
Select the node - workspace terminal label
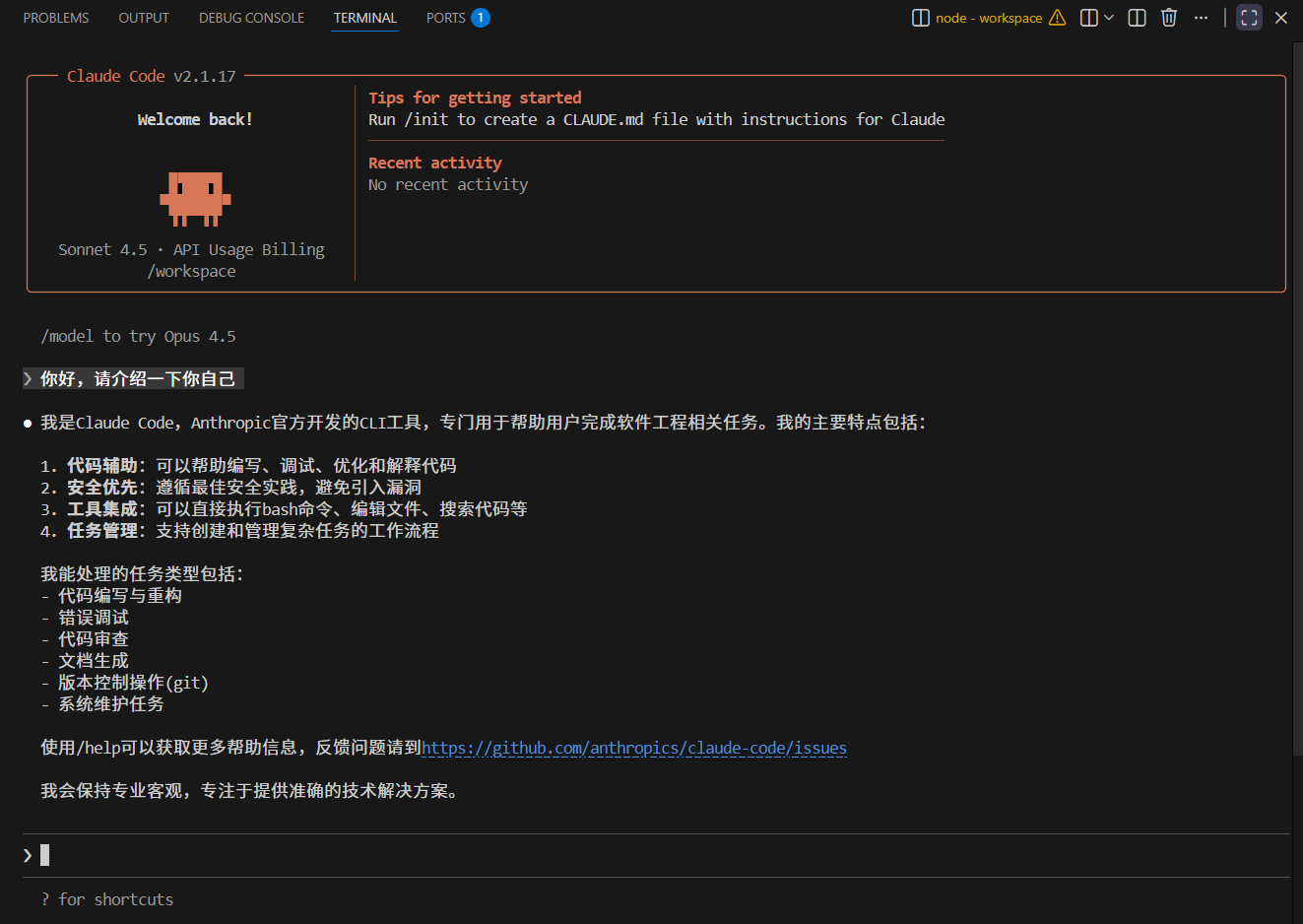(989, 18)
